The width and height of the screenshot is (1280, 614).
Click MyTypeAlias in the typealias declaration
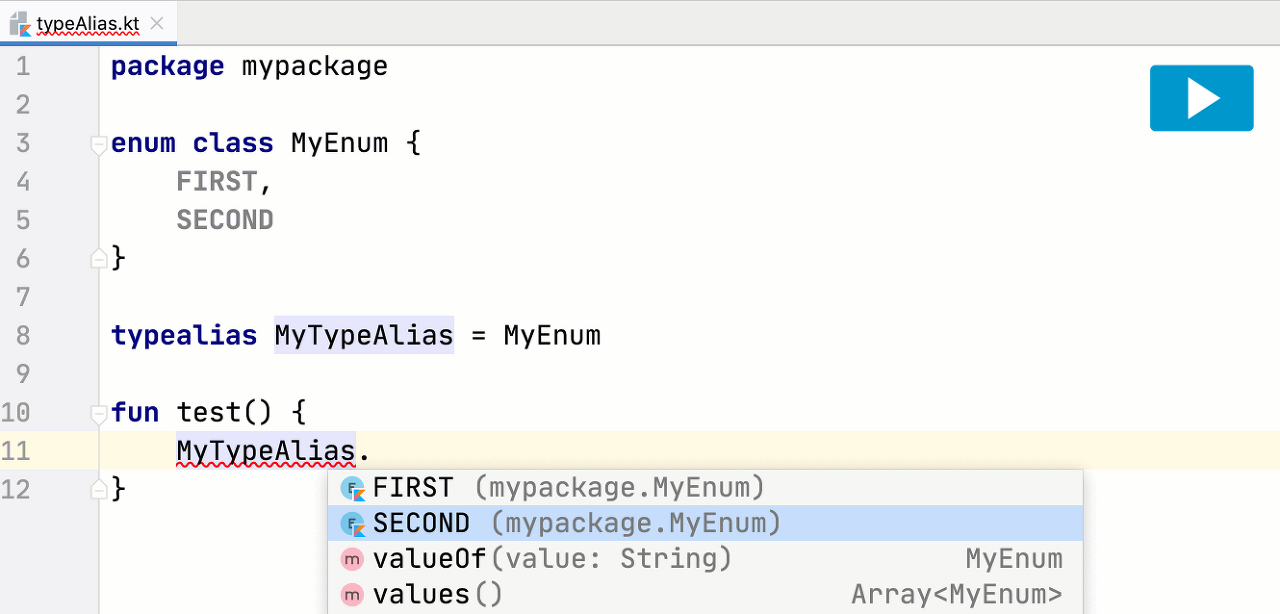[x=364, y=335]
